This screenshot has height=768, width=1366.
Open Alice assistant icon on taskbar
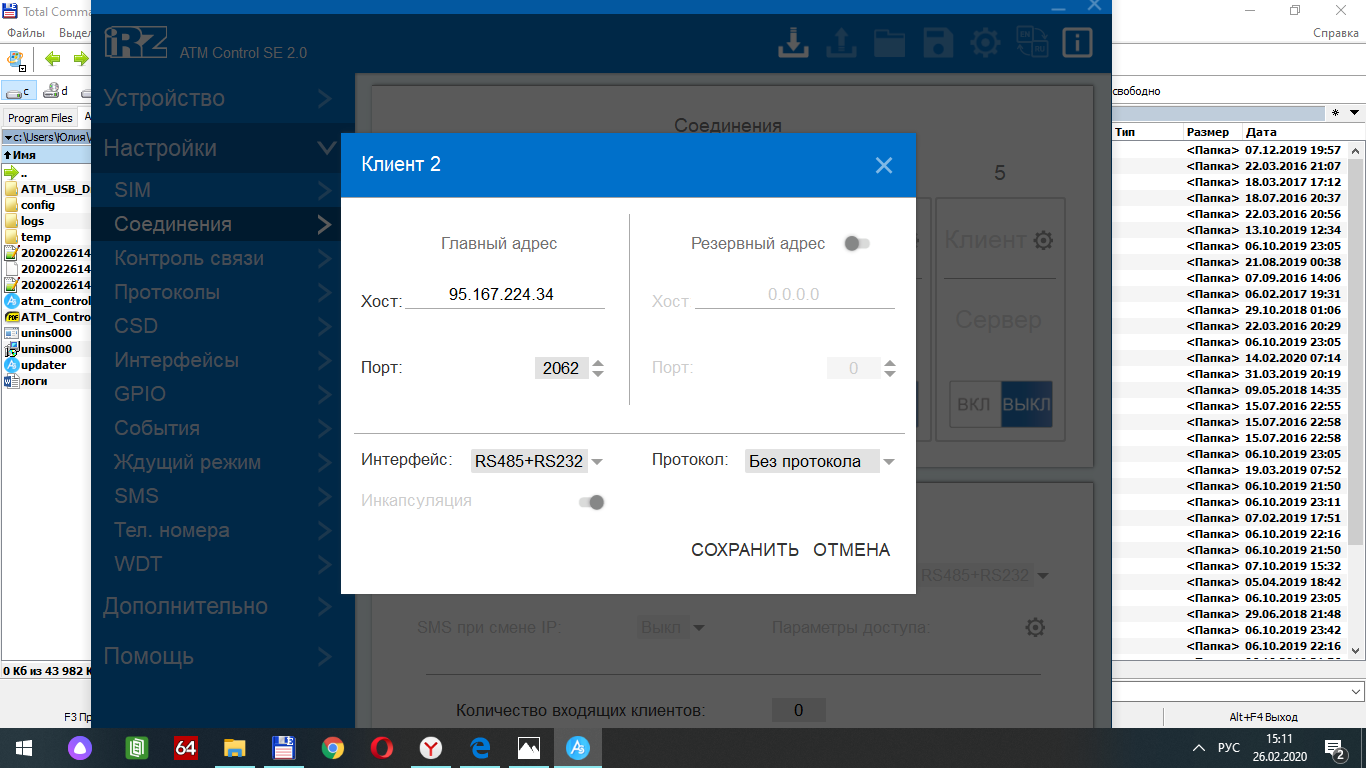[78, 747]
